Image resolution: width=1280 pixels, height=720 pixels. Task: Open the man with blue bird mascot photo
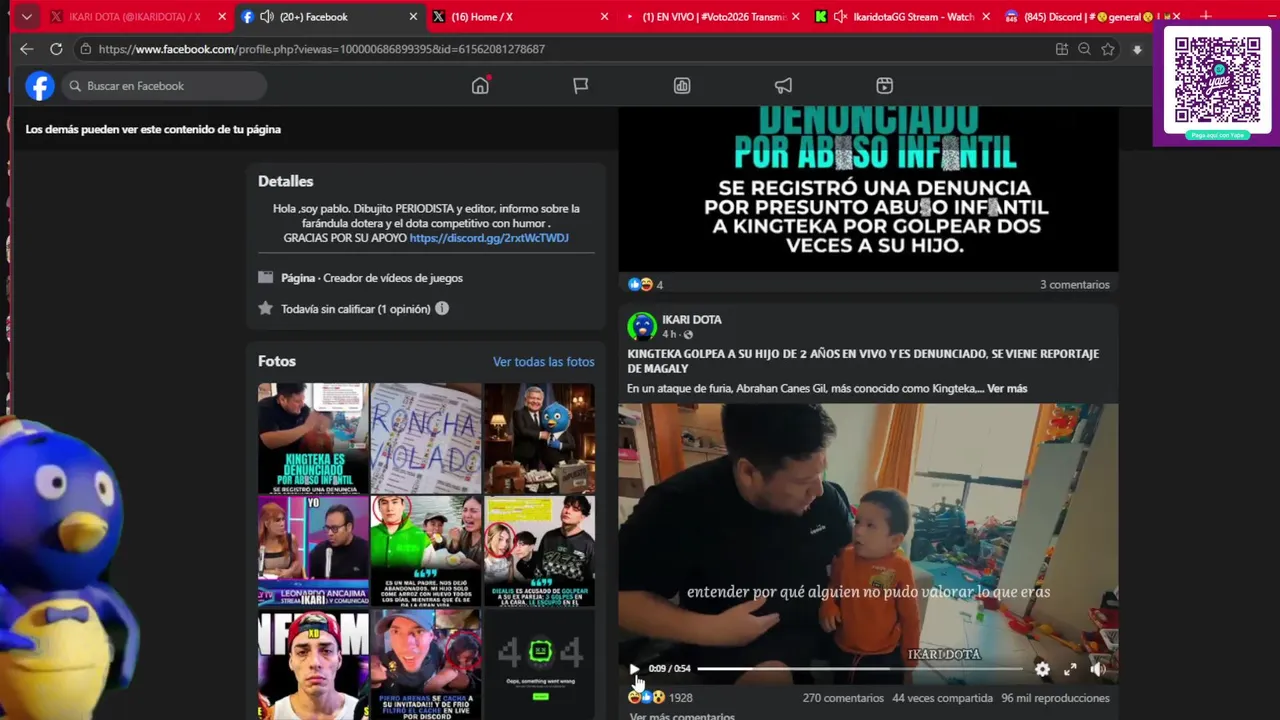tap(539, 438)
